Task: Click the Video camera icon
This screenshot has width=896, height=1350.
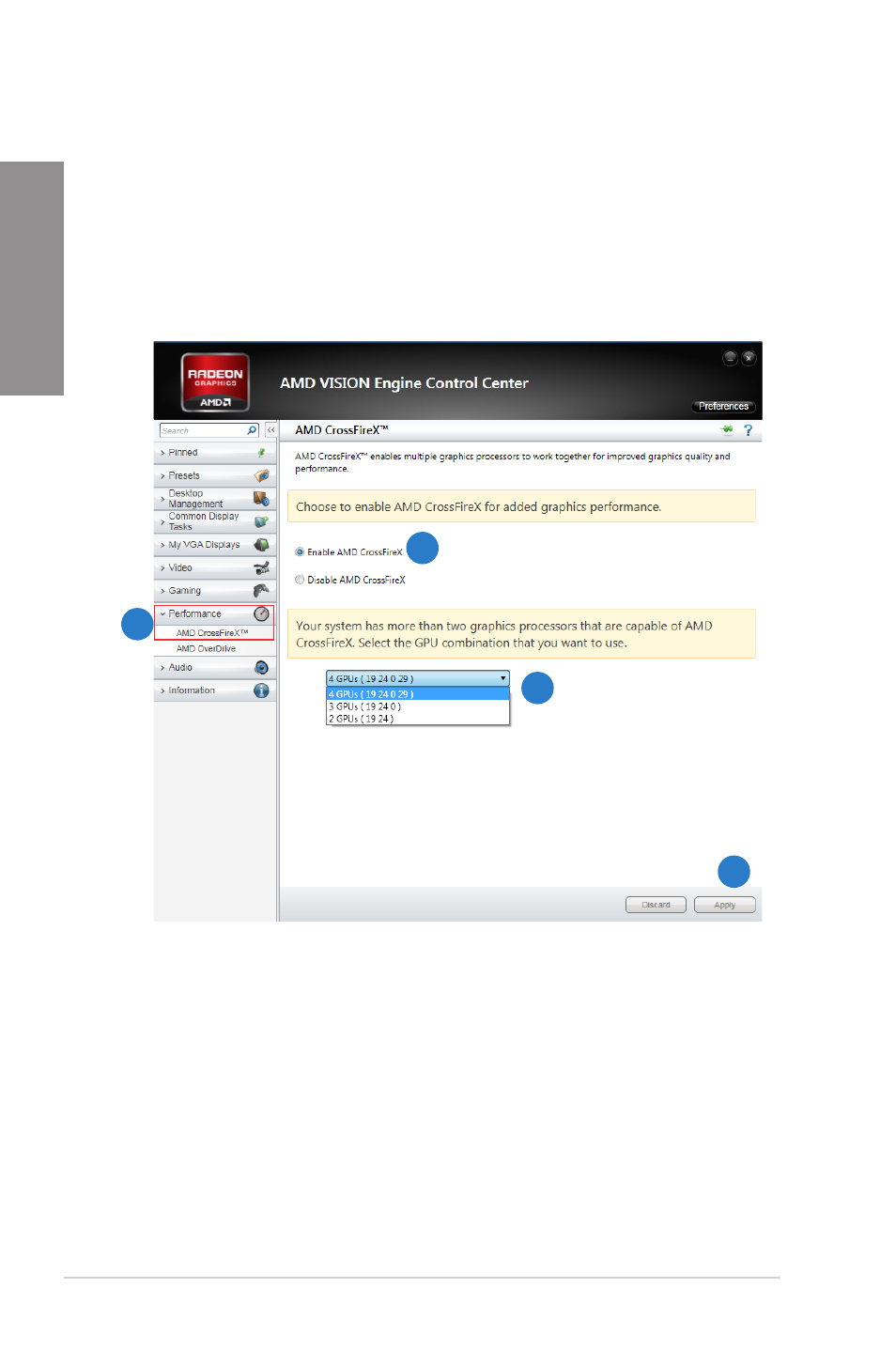Action: (x=261, y=567)
